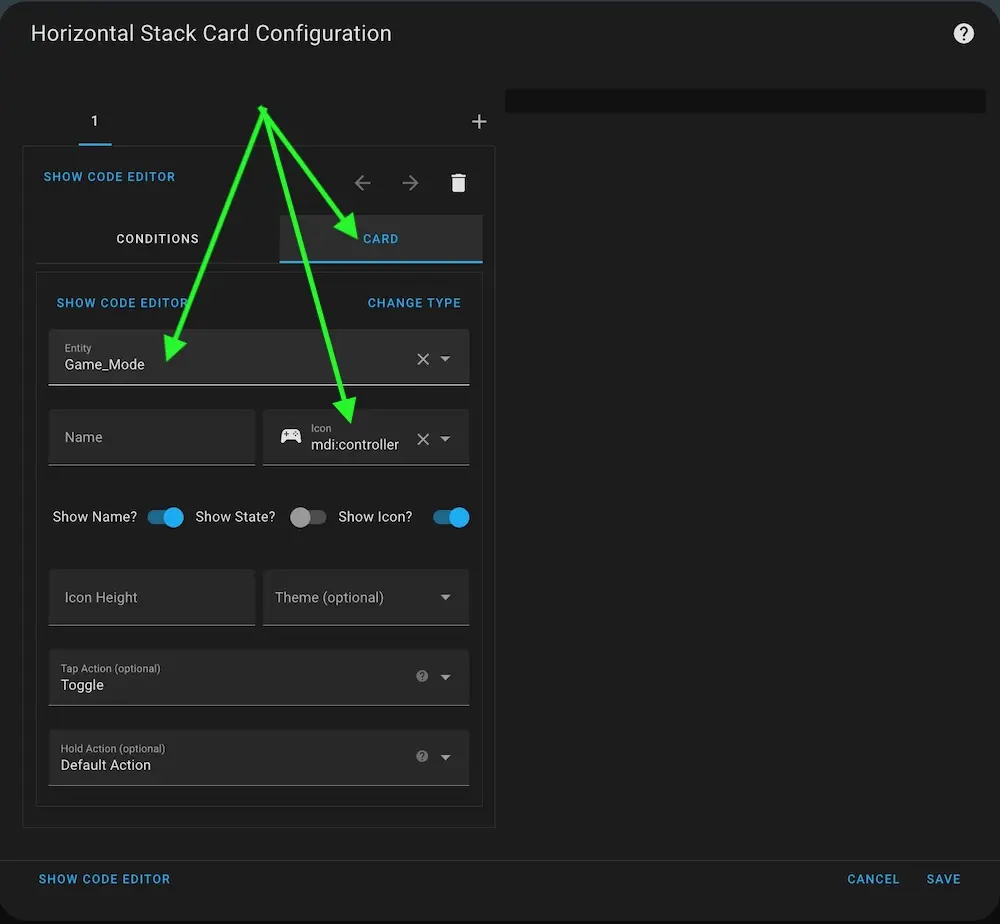Cancel the card configuration dialog
The image size is (1000, 924).
[x=873, y=879]
